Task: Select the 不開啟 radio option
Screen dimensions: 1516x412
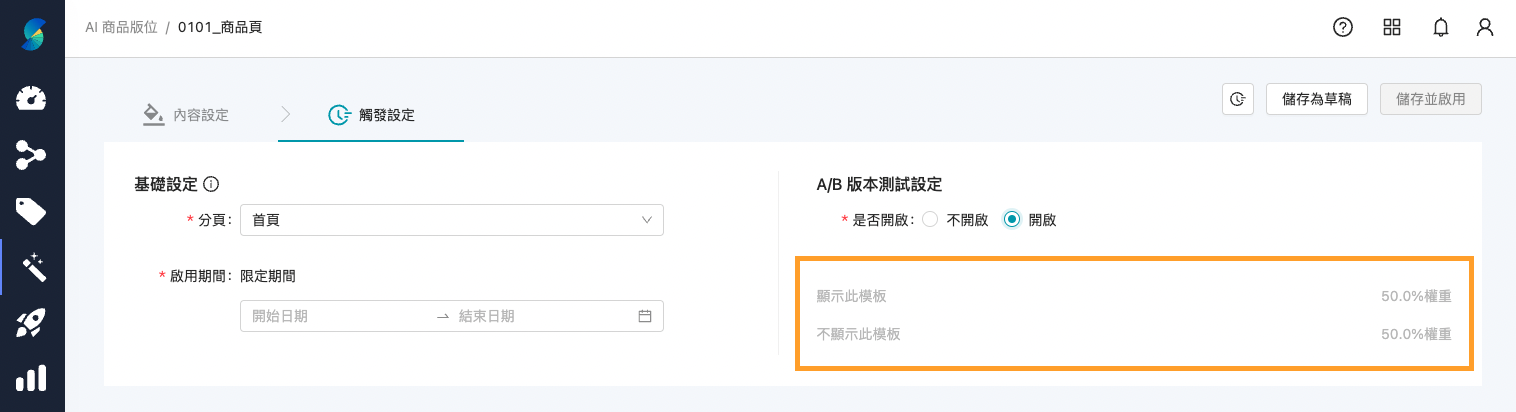Action: pos(930,220)
